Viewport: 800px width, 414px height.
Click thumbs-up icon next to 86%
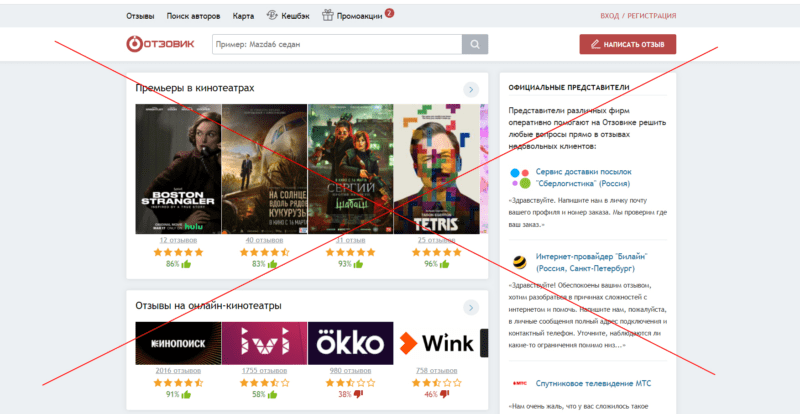pyautogui.click(x=186, y=264)
